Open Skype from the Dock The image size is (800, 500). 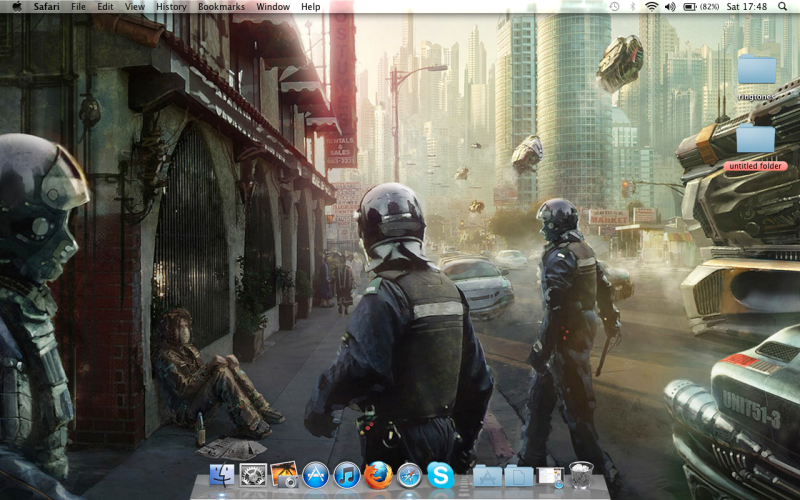point(441,475)
